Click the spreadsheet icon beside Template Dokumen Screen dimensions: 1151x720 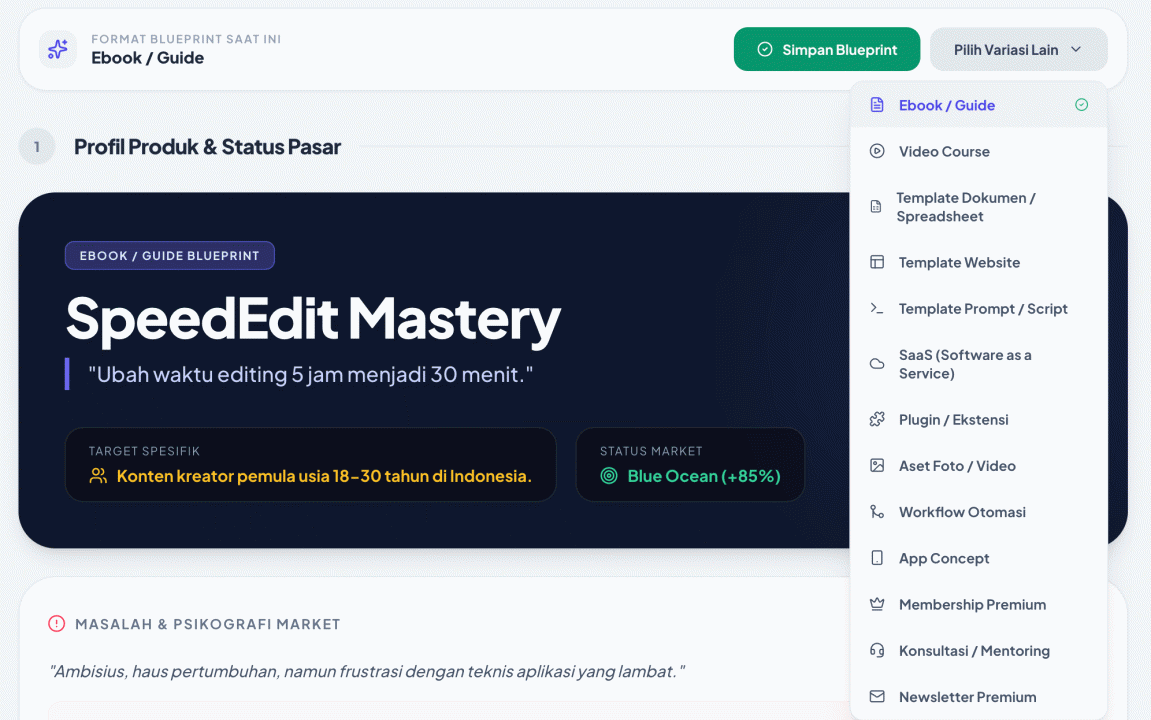(876, 207)
